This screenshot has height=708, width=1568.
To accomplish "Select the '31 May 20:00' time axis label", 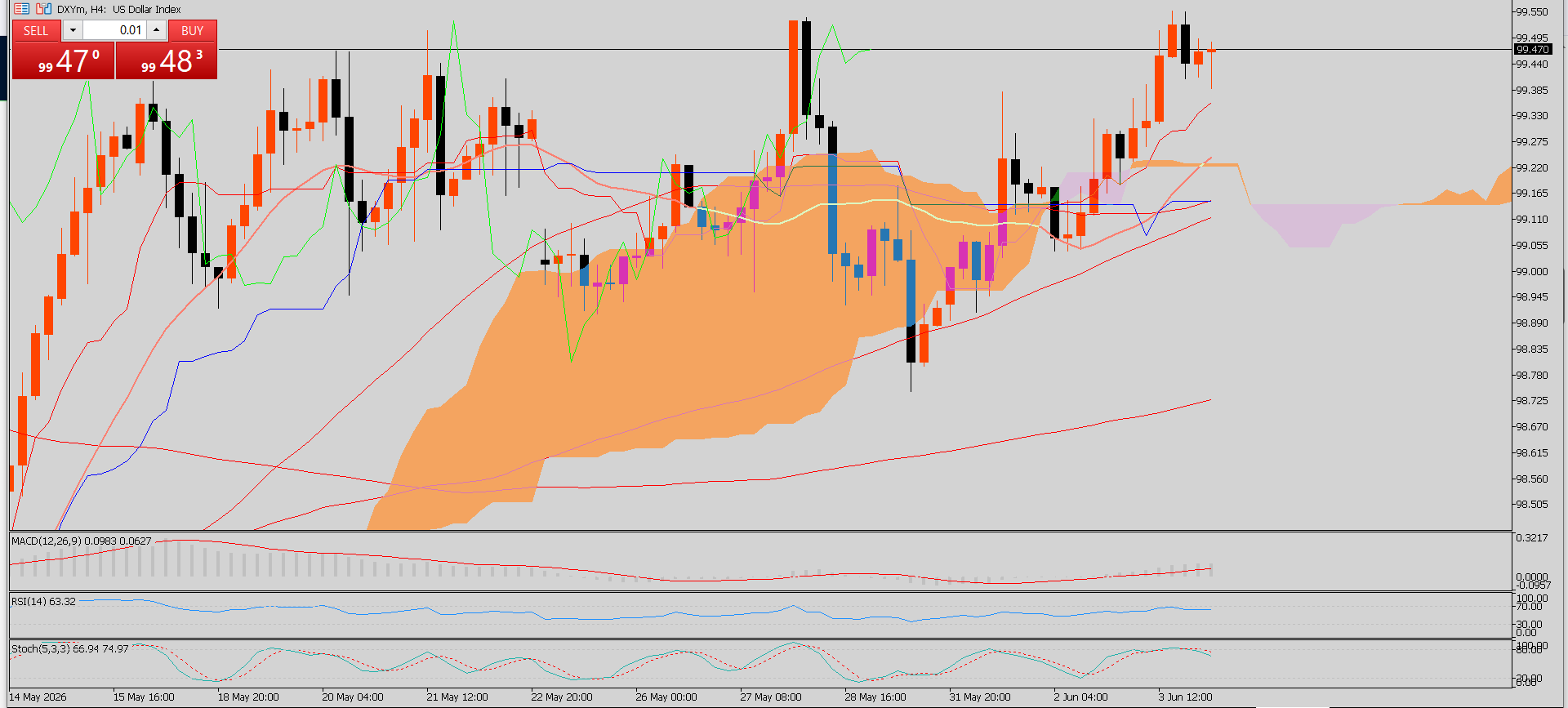I will pyautogui.click(x=980, y=697).
